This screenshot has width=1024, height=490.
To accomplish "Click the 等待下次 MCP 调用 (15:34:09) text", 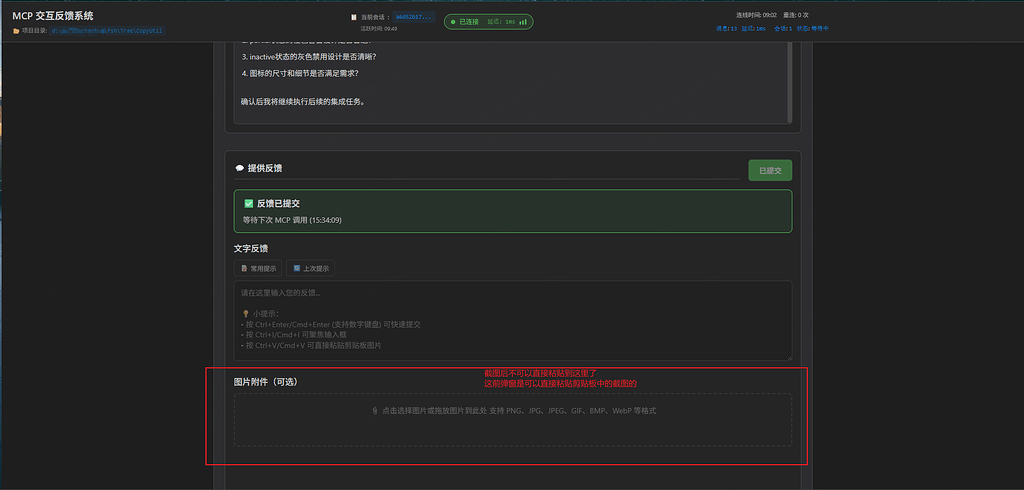I will pos(292,220).
